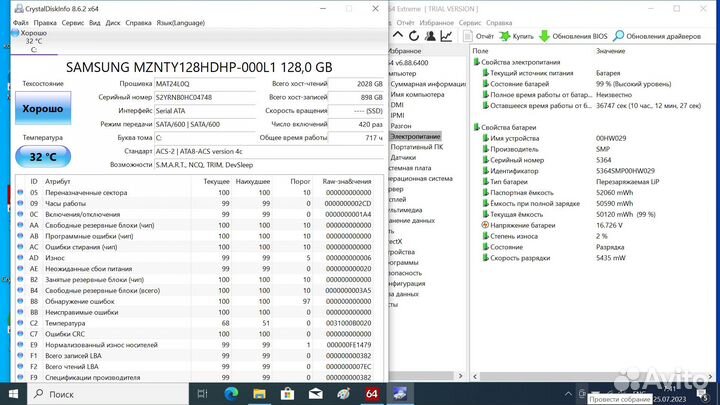Open Task View on the taskbar
720x405 pixels.
coord(202,394)
